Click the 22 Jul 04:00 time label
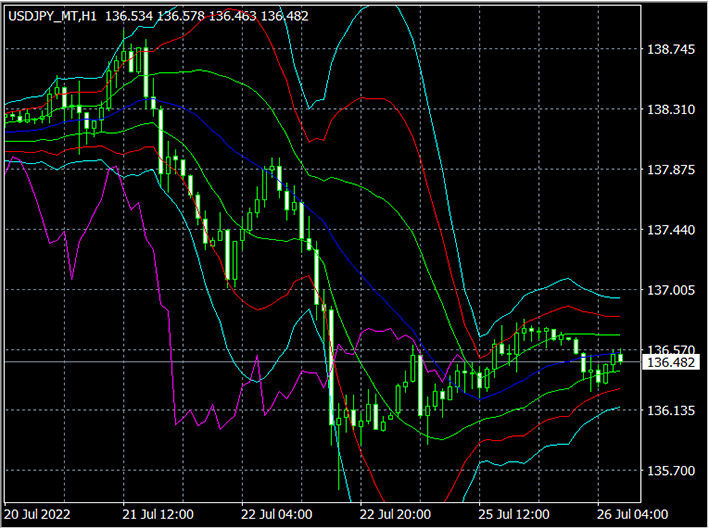 click(276, 514)
